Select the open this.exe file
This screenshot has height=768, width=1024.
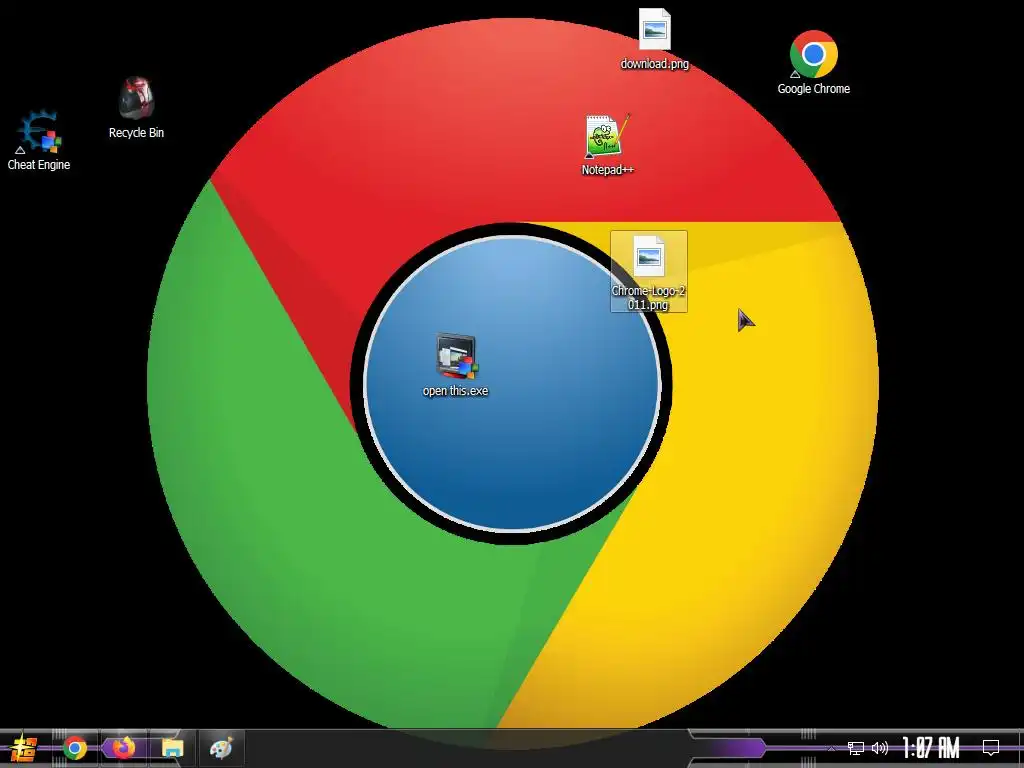pyautogui.click(x=455, y=366)
